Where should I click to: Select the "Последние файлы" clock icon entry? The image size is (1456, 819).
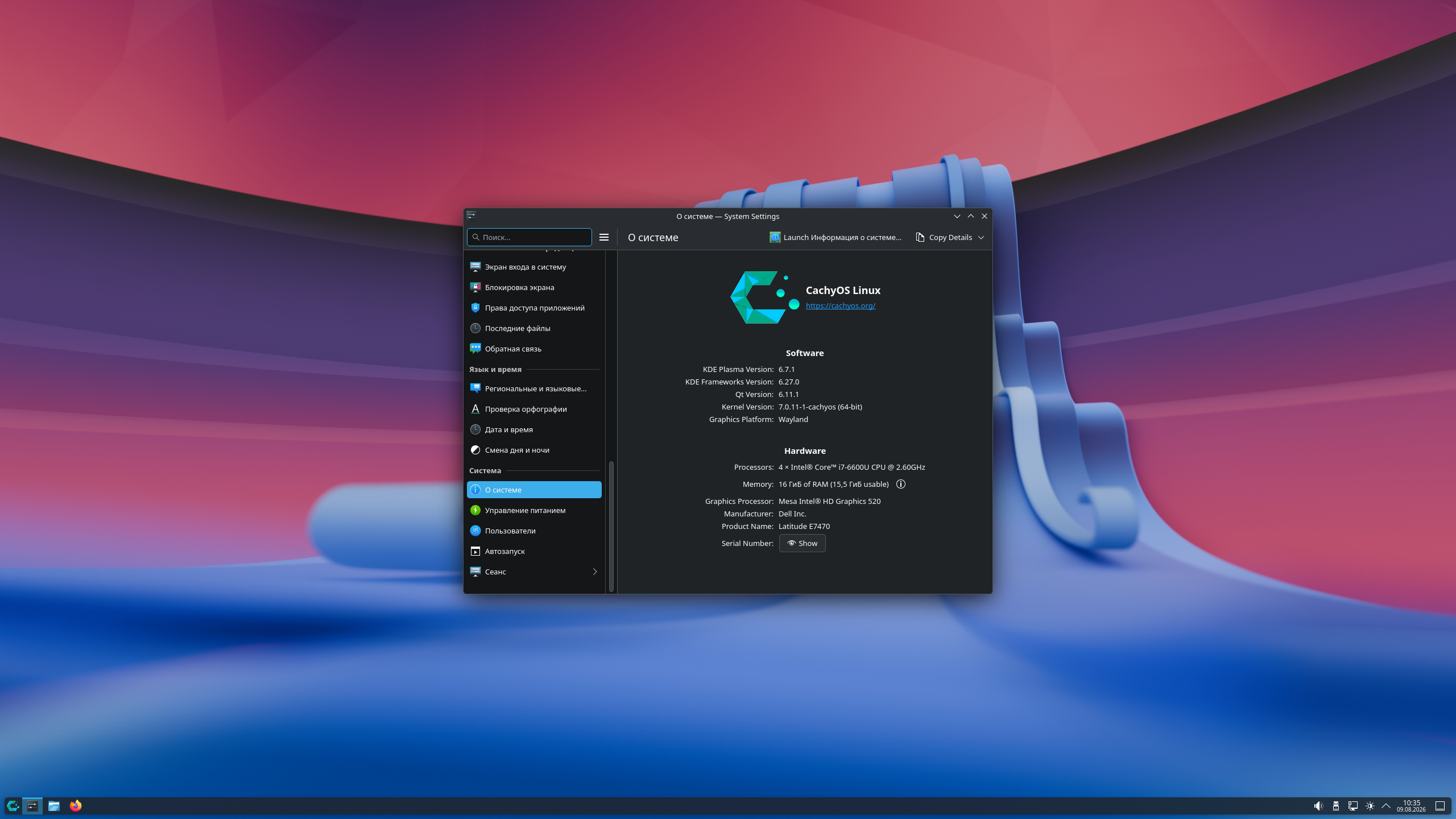[534, 328]
